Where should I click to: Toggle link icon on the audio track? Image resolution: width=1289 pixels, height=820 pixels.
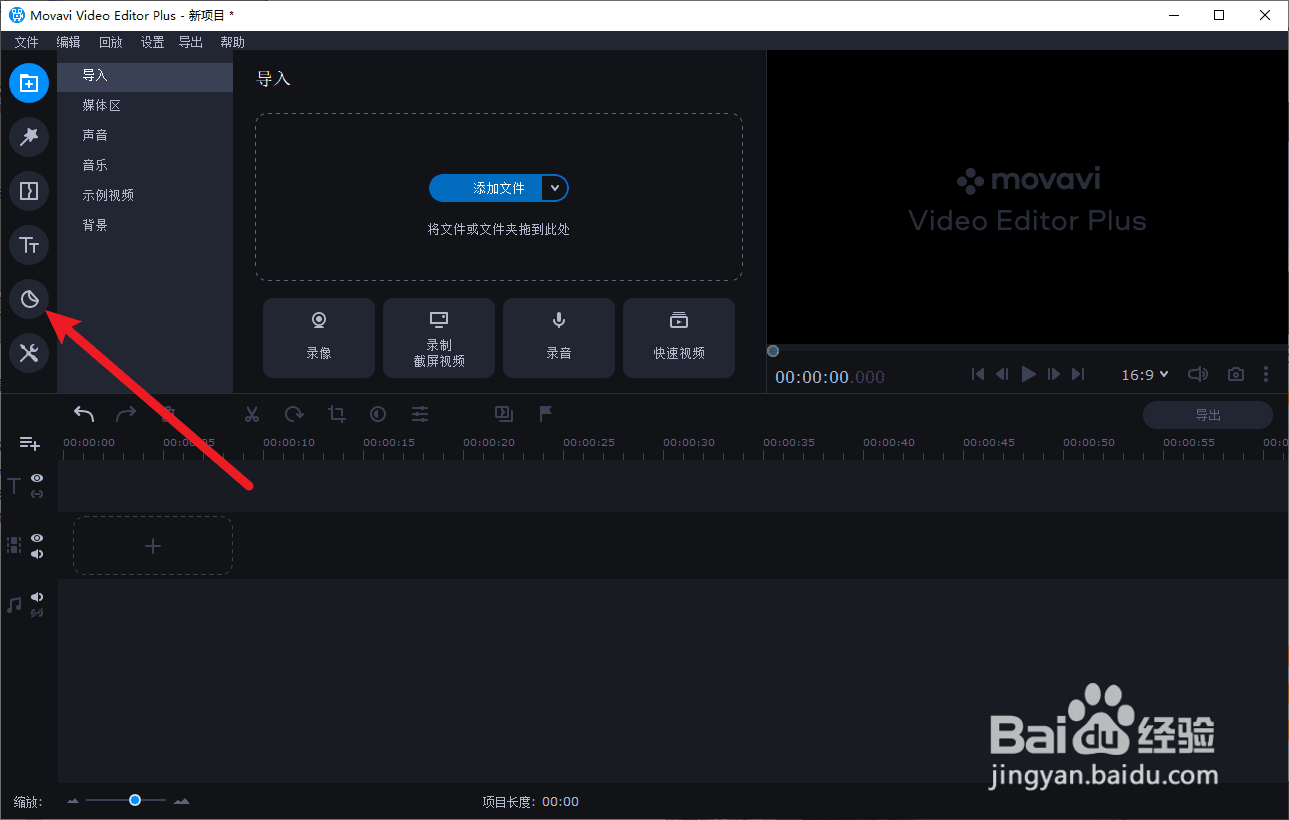point(37,613)
